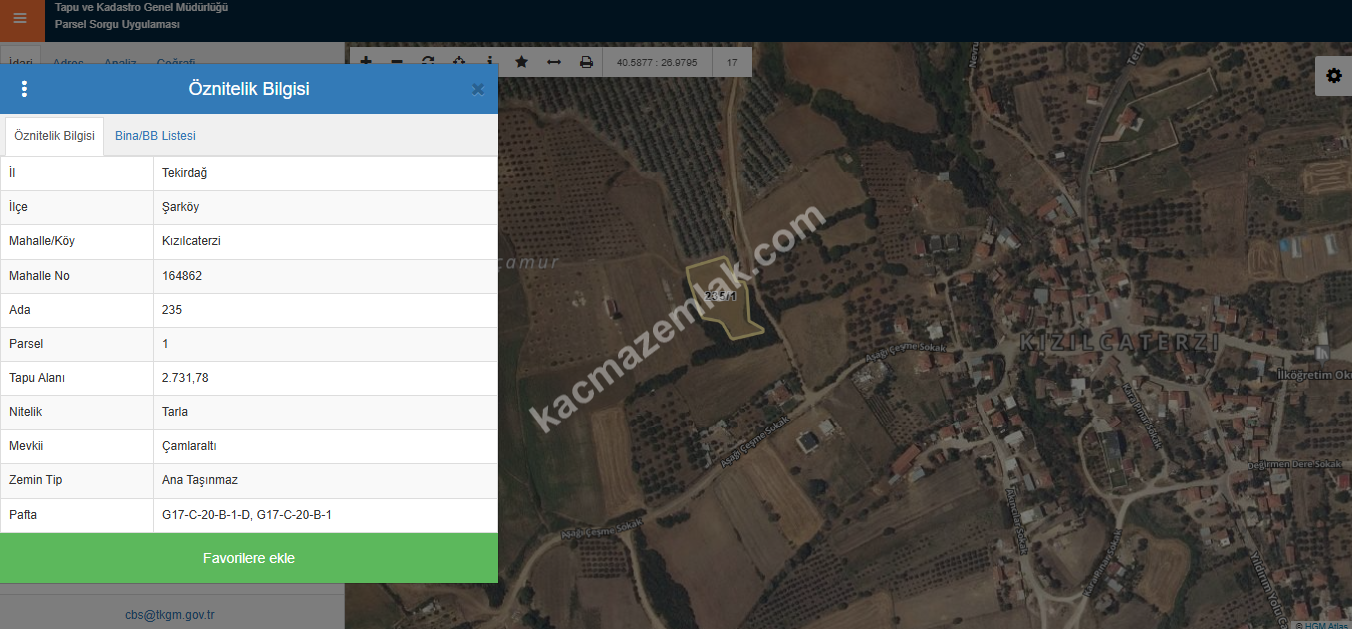Screen dimensions: 1352x629
Task: Click the star favorites icon in map toolbar
Action: tap(521, 62)
